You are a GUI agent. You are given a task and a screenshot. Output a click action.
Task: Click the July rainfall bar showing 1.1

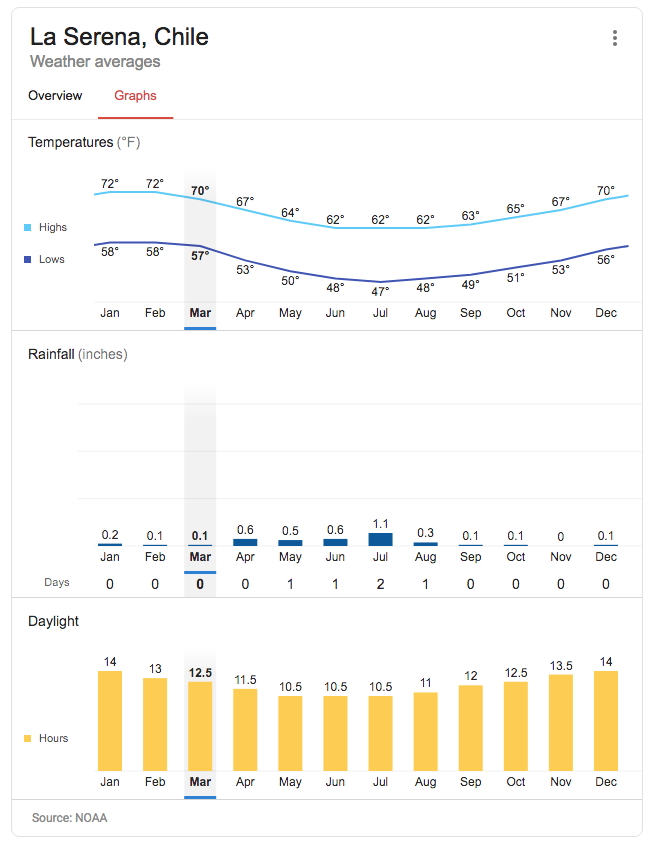(x=380, y=539)
